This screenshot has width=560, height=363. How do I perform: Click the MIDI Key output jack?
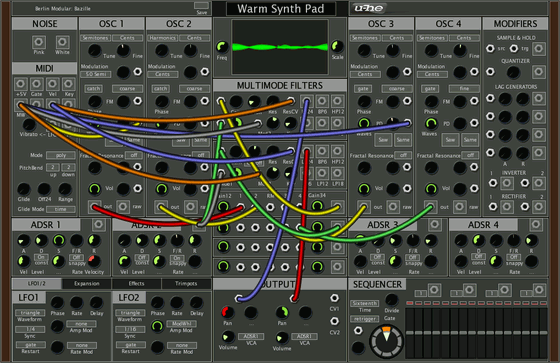coord(68,84)
